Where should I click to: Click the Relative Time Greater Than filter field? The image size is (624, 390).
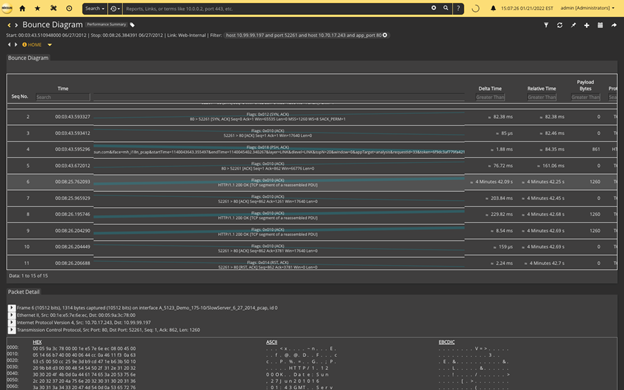click(x=542, y=97)
